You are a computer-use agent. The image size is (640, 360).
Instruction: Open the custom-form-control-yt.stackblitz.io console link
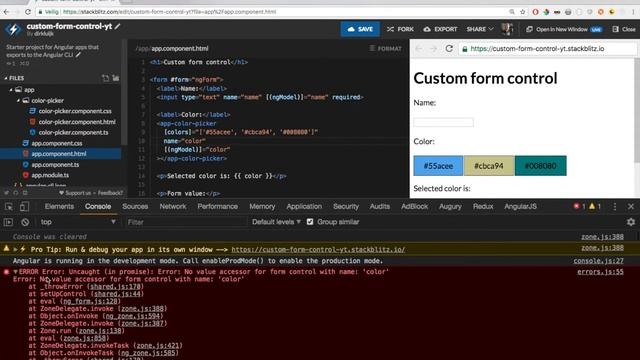318,249
